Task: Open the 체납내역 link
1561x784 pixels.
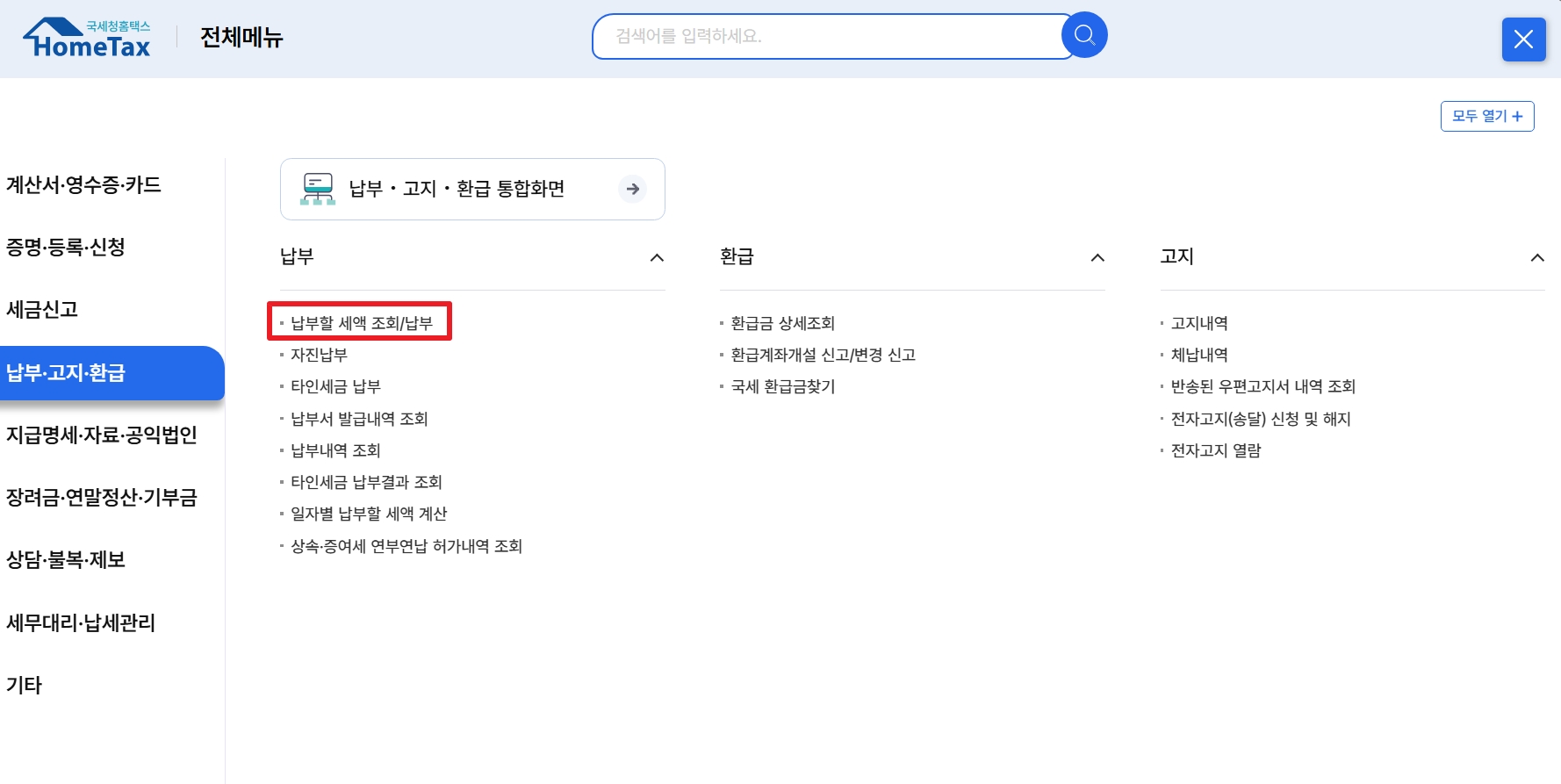Action: coord(1199,355)
